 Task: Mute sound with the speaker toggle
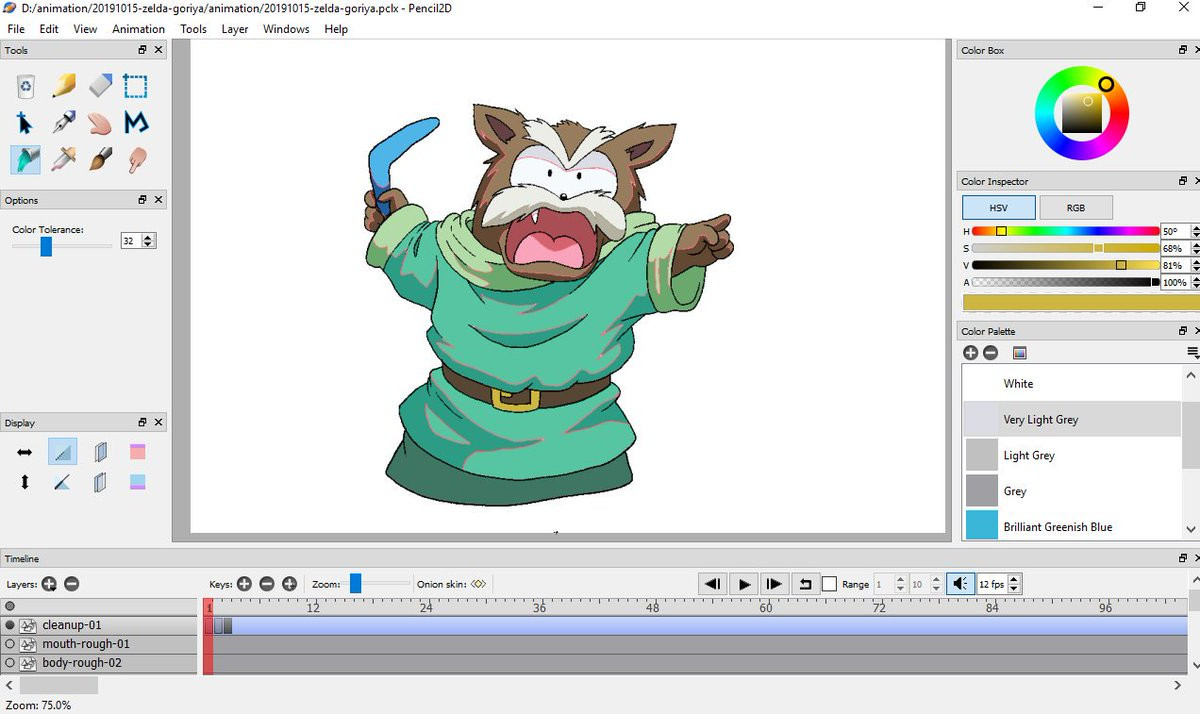[960, 584]
